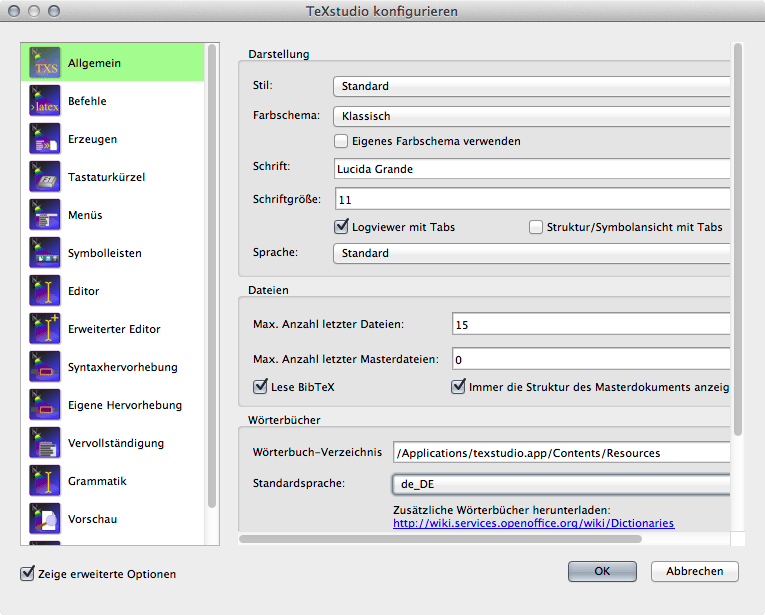Image resolution: width=765 pixels, height=615 pixels.
Task: Click the Befehle latex icon
Action: (x=45, y=100)
